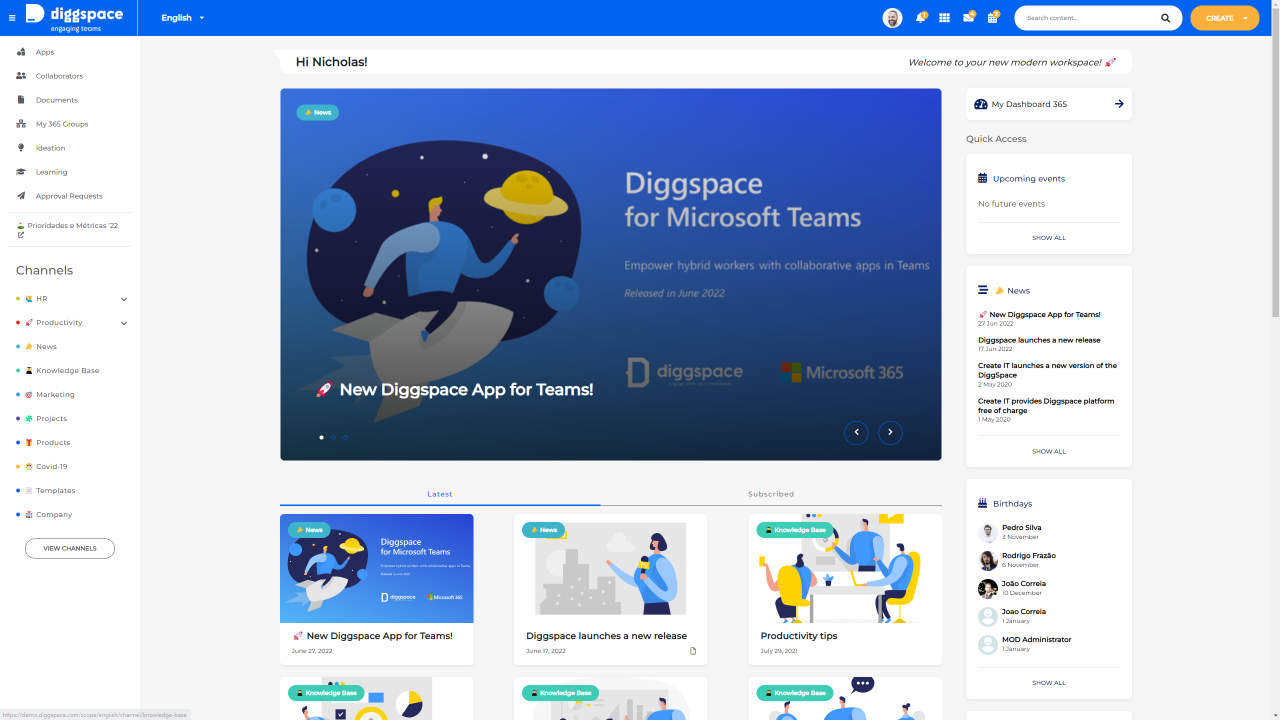Open the New Diggspace App for Teams card thumbnail
1280x720 pixels.
[x=377, y=569]
